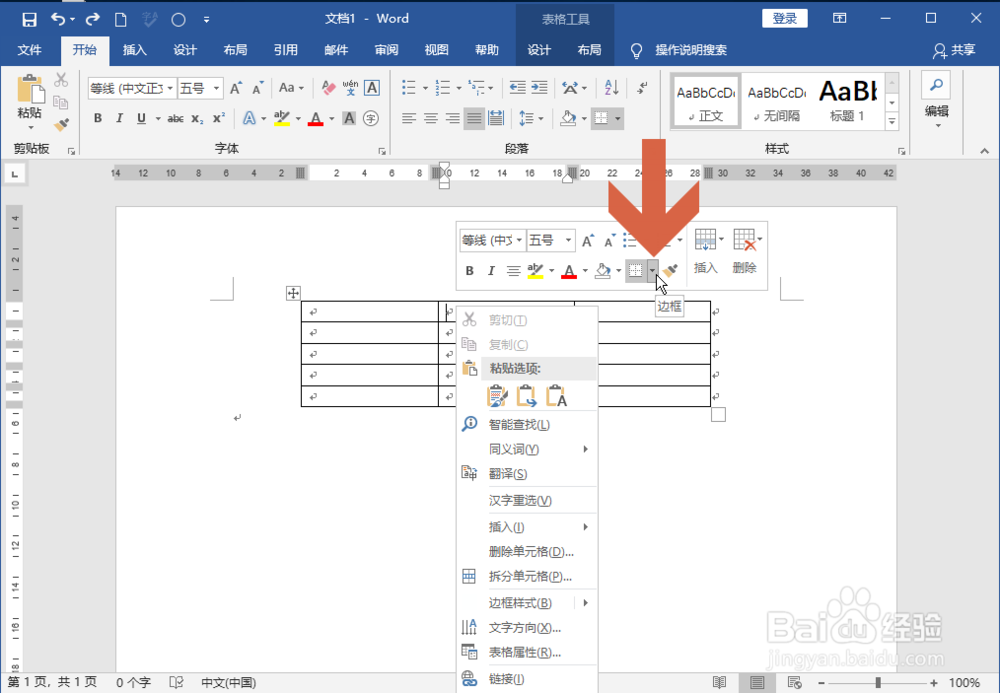Open the mini toolbar Insert dropdown arrow
Viewport: 1000px width, 693px height.
(x=721, y=240)
